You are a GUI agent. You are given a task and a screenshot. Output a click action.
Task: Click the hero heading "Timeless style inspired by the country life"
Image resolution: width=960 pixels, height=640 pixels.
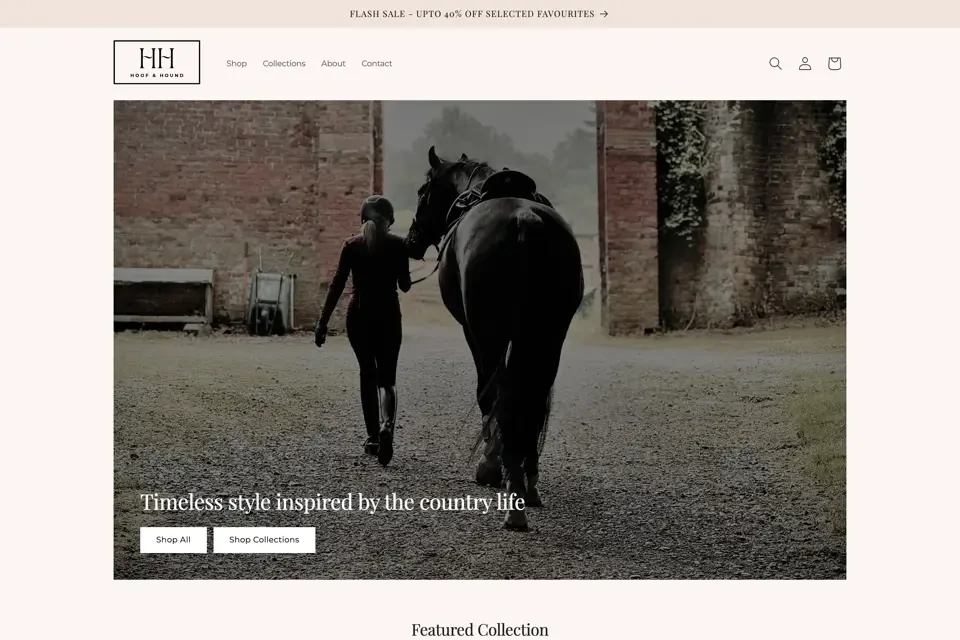click(332, 502)
